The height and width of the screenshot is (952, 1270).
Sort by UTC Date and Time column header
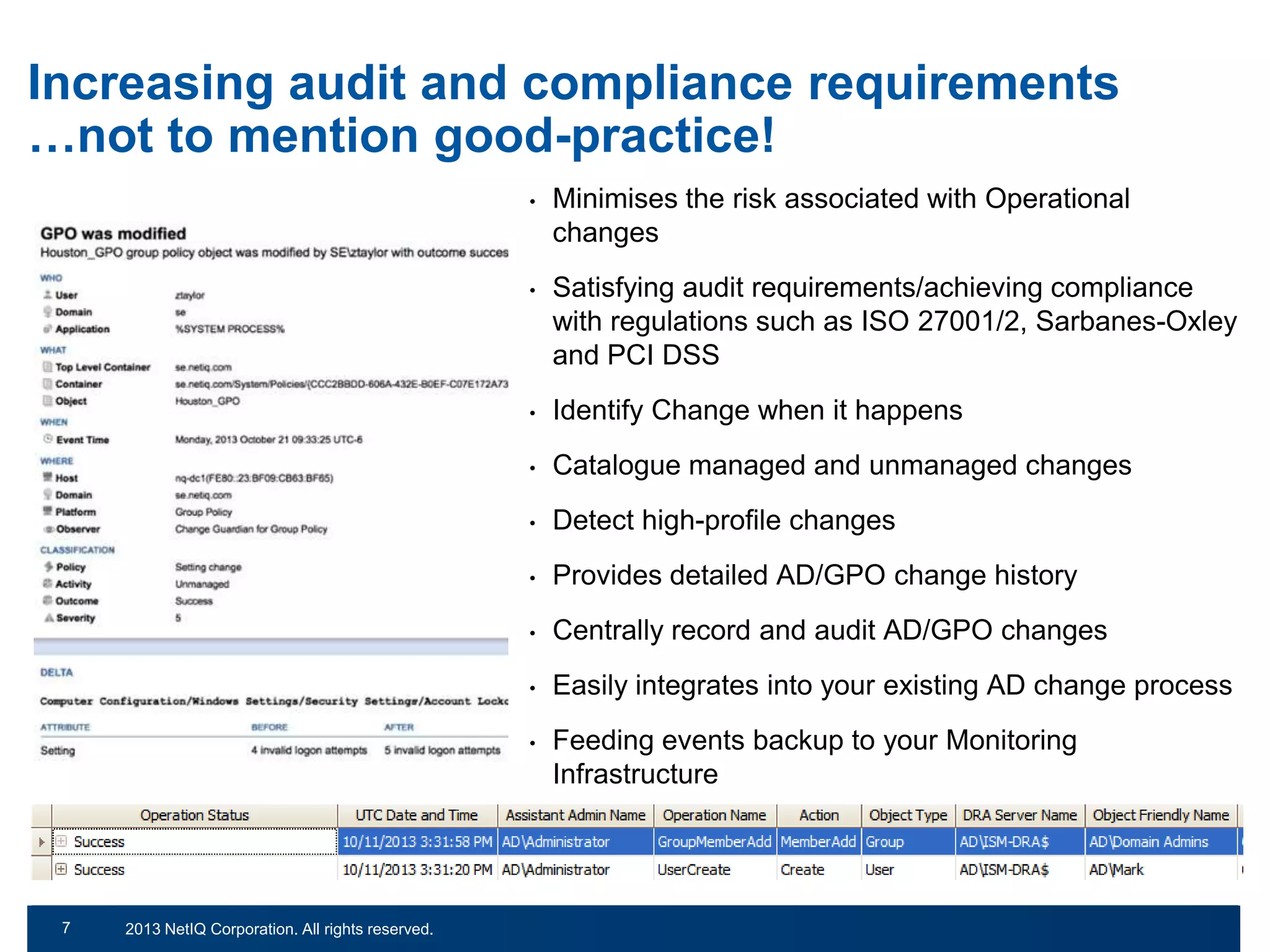(417, 815)
